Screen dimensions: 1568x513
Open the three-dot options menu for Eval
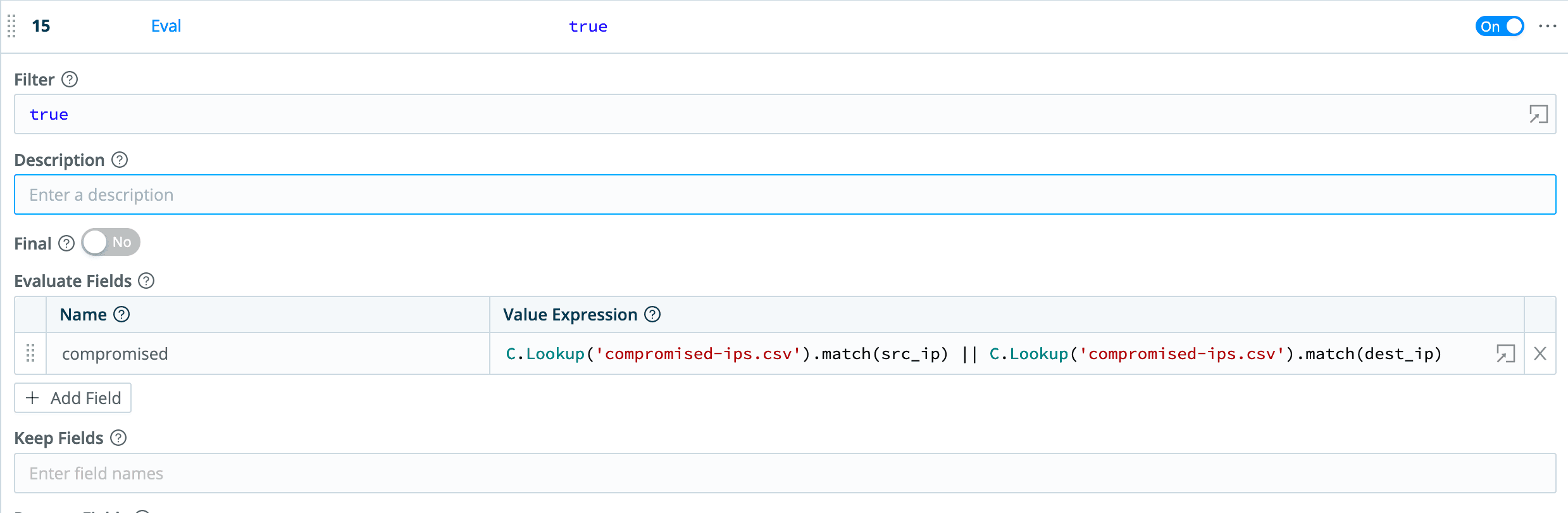[1547, 27]
